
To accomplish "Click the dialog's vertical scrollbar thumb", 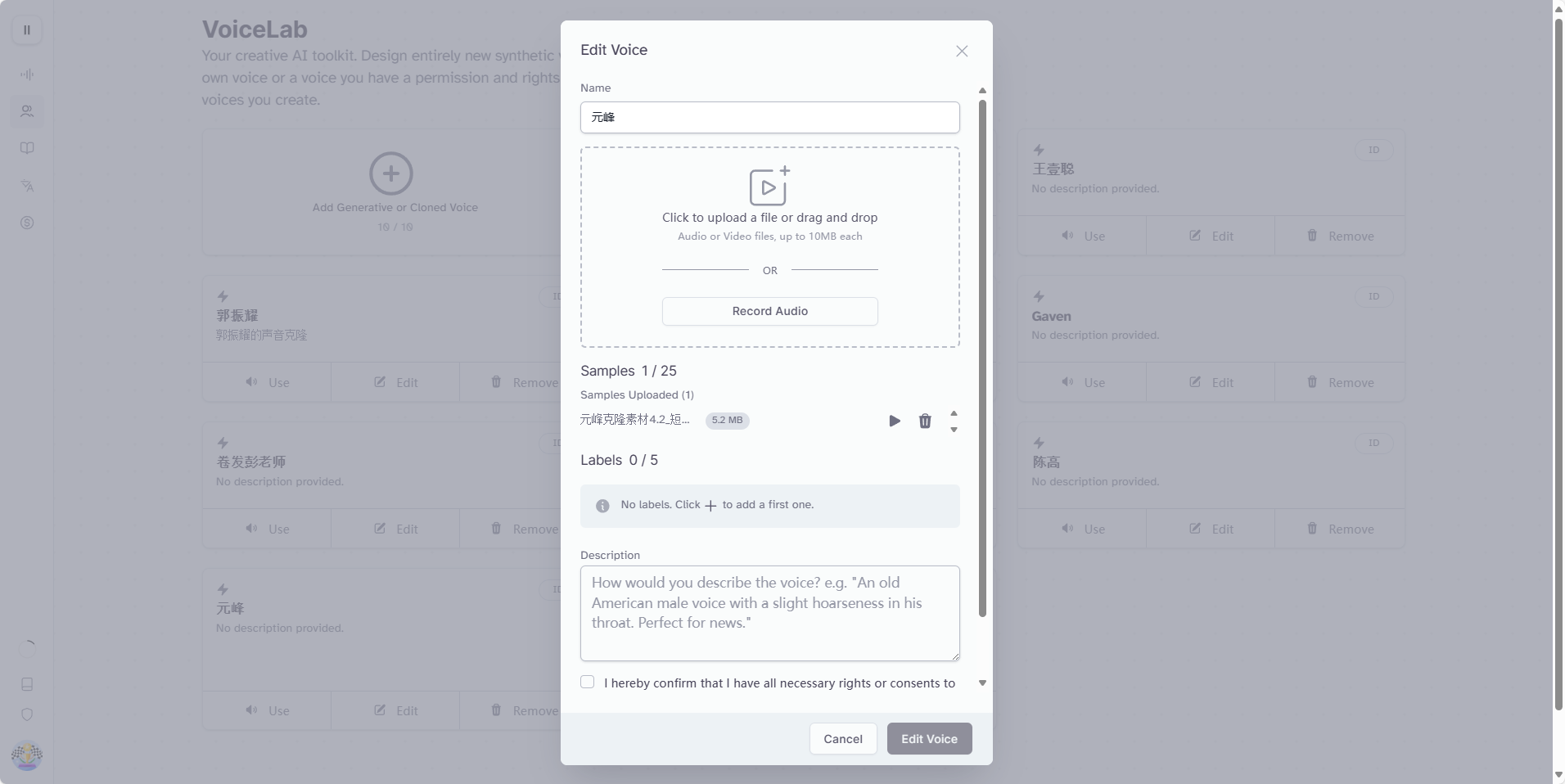I will [983, 358].
